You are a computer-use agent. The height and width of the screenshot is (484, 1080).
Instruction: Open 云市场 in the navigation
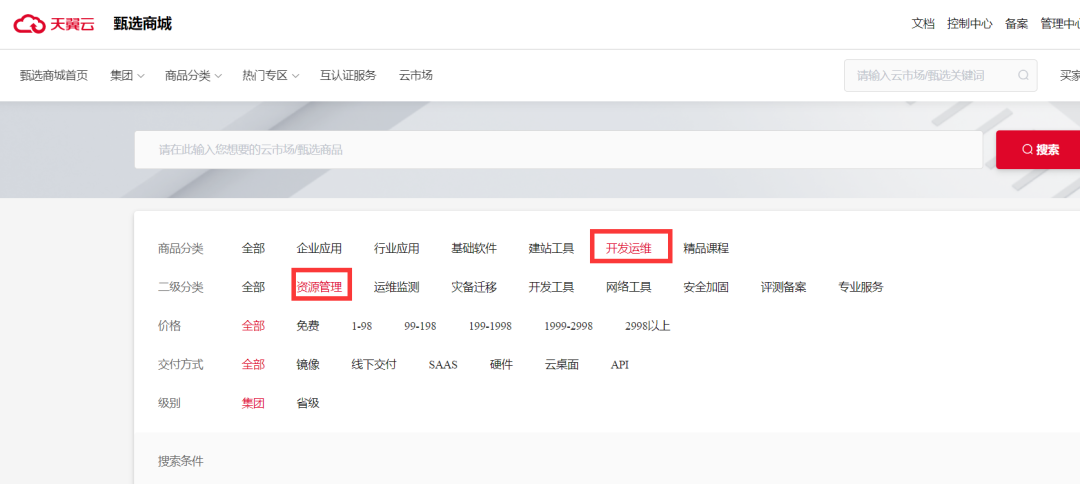point(415,76)
